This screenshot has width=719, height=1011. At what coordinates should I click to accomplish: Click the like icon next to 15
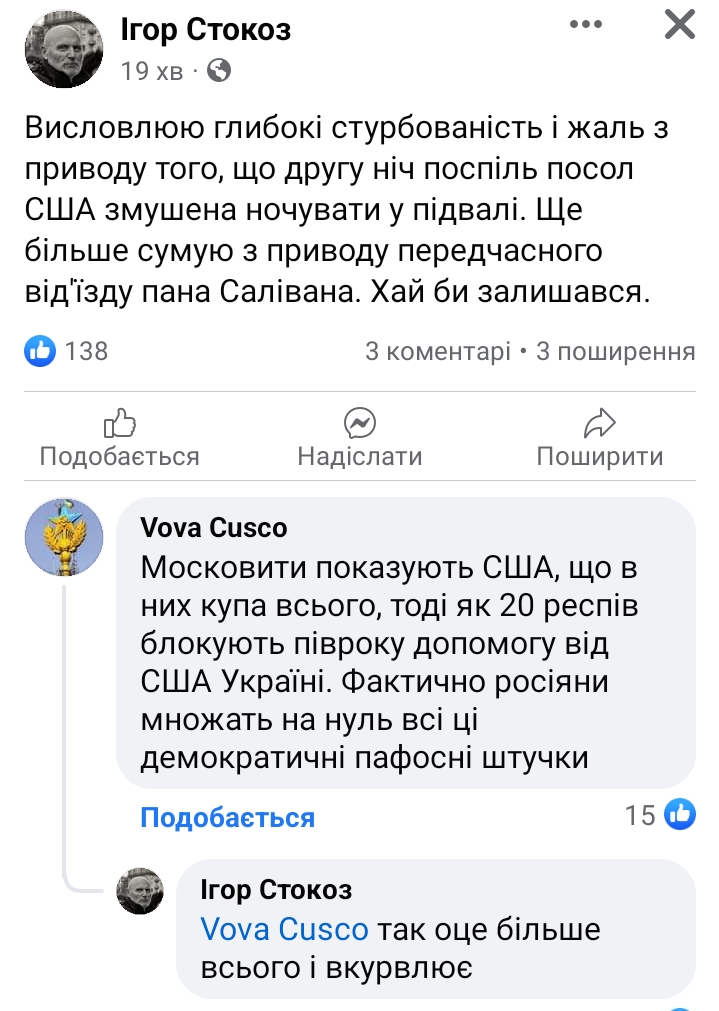click(680, 815)
